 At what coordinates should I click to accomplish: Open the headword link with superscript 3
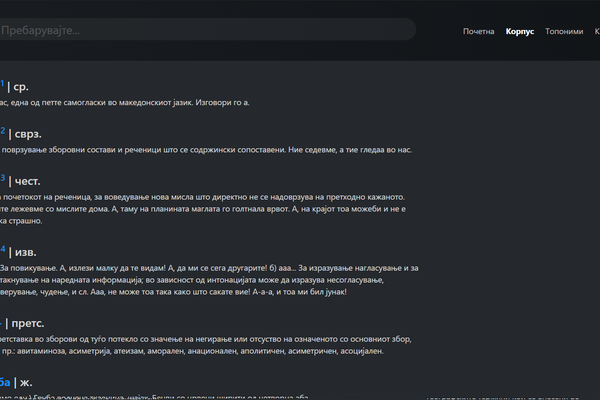click(2, 180)
